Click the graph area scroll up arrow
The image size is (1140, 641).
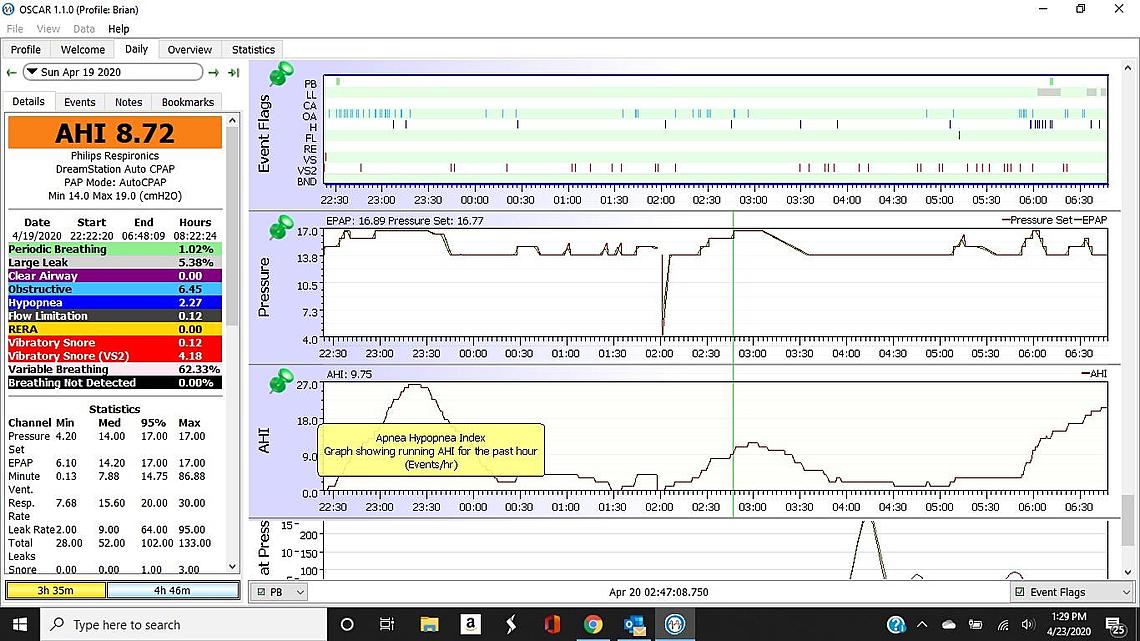1128,68
